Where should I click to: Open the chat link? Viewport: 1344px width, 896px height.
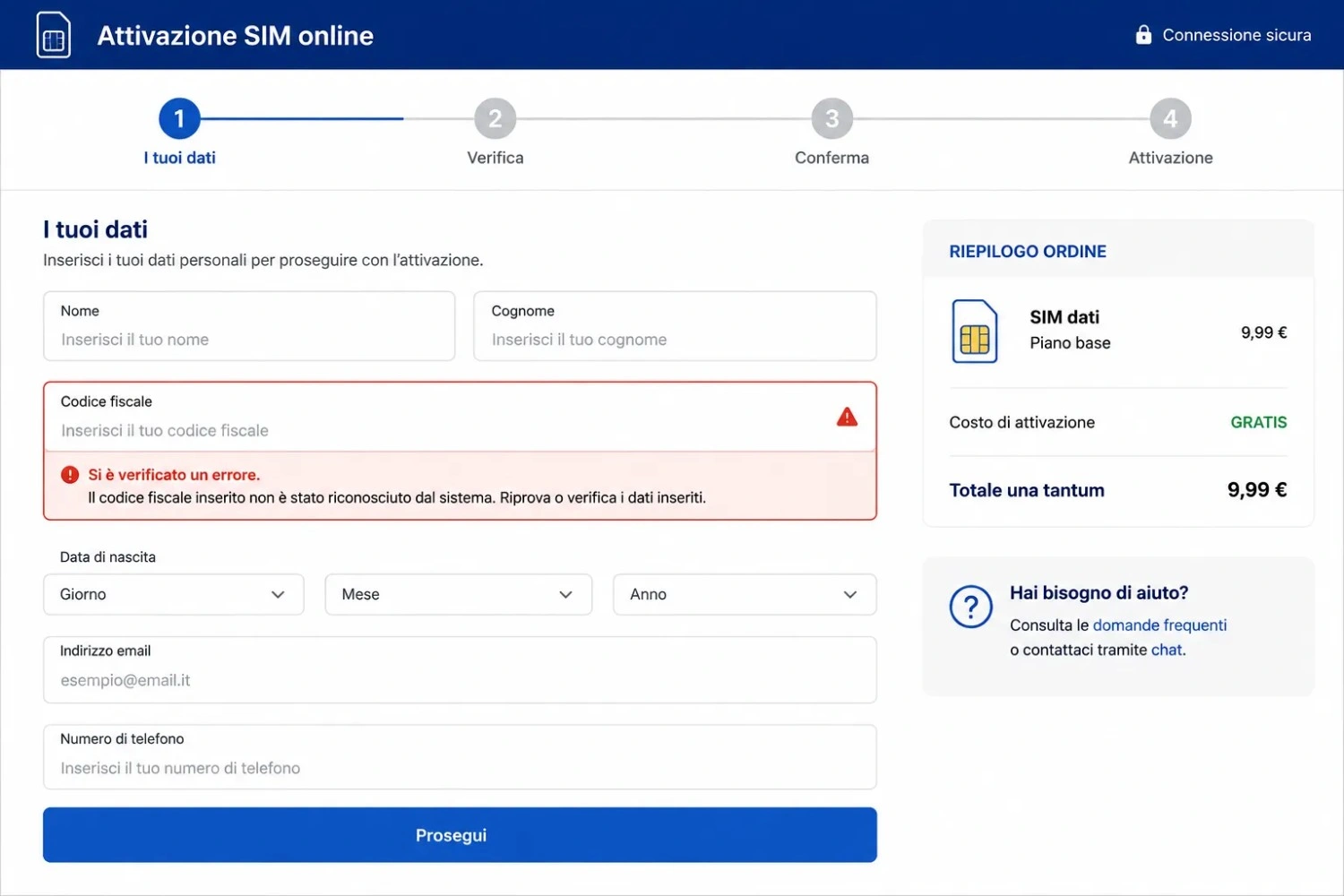[x=1167, y=650]
